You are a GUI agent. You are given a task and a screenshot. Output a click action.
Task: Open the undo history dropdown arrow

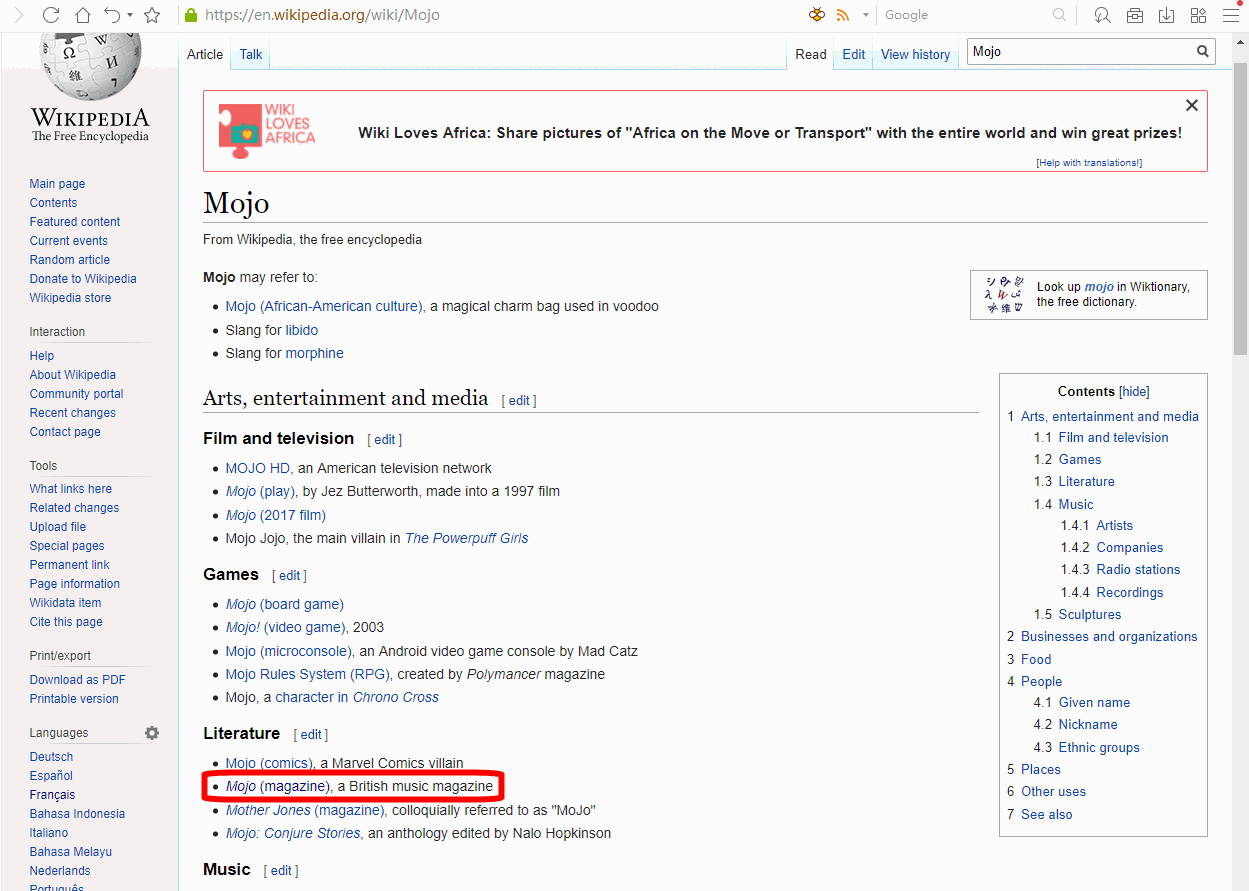click(130, 16)
